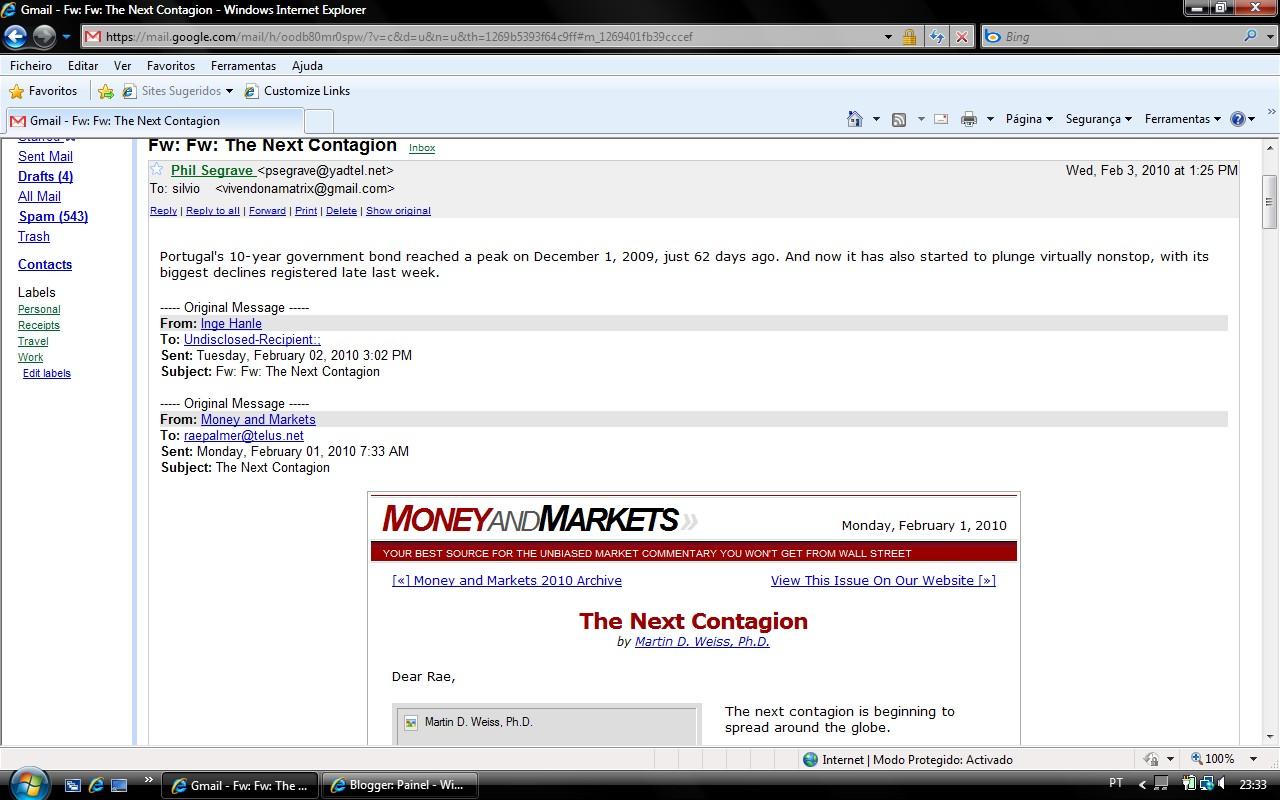Click the Customize Links favorite
This screenshot has width=1280, height=800.
coord(297,91)
